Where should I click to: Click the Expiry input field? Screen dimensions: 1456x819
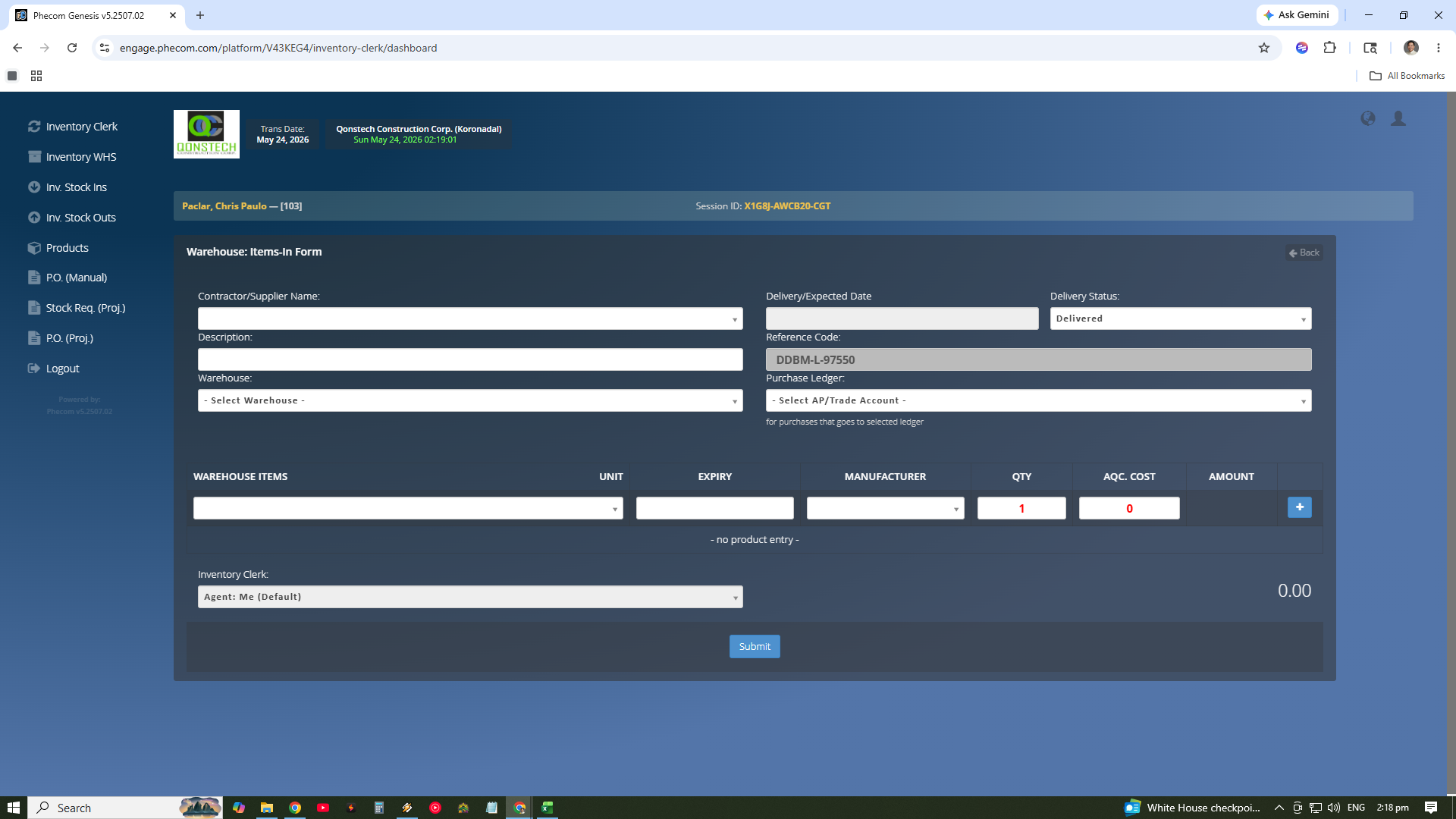(715, 508)
